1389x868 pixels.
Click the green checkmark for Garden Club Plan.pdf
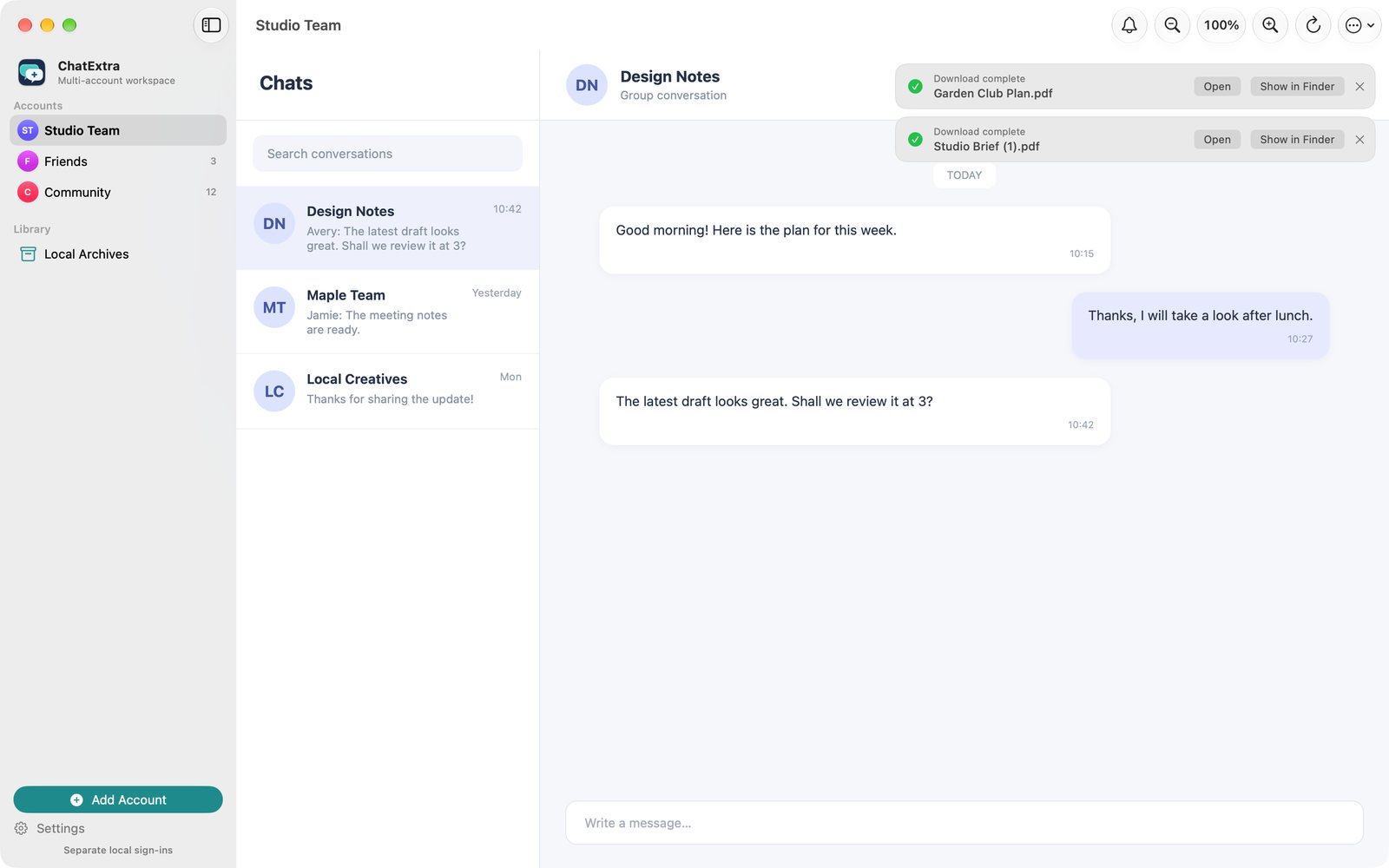click(x=915, y=87)
